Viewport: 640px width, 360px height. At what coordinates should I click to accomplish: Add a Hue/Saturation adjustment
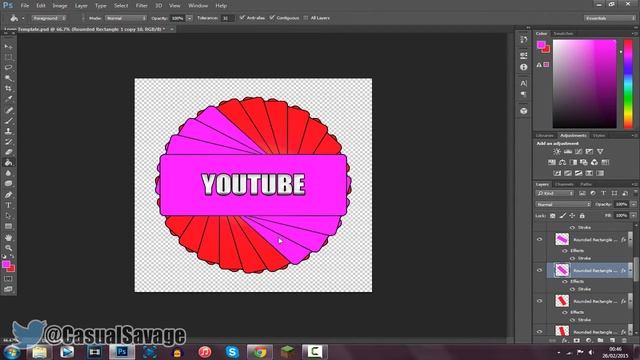point(552,162)
